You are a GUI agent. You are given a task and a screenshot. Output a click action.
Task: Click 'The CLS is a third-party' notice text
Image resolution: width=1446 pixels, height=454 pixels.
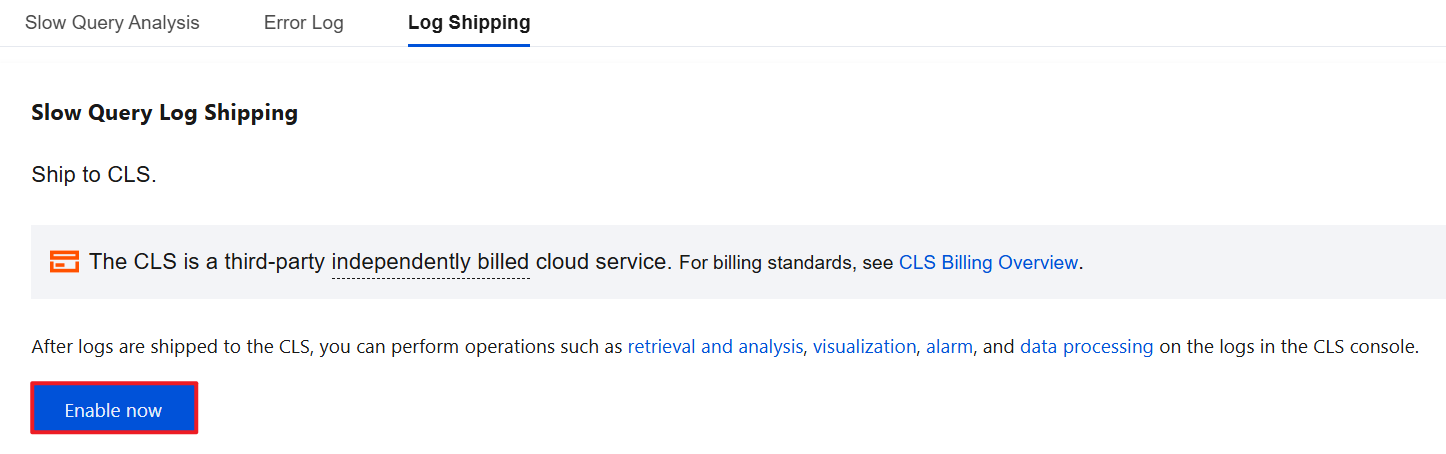click(207, 262)
